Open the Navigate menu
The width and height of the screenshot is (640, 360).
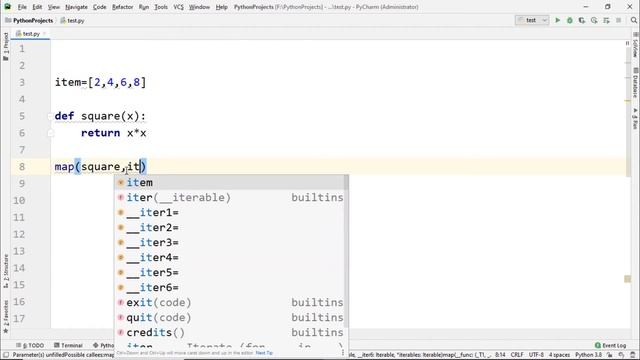pos(76,7)
